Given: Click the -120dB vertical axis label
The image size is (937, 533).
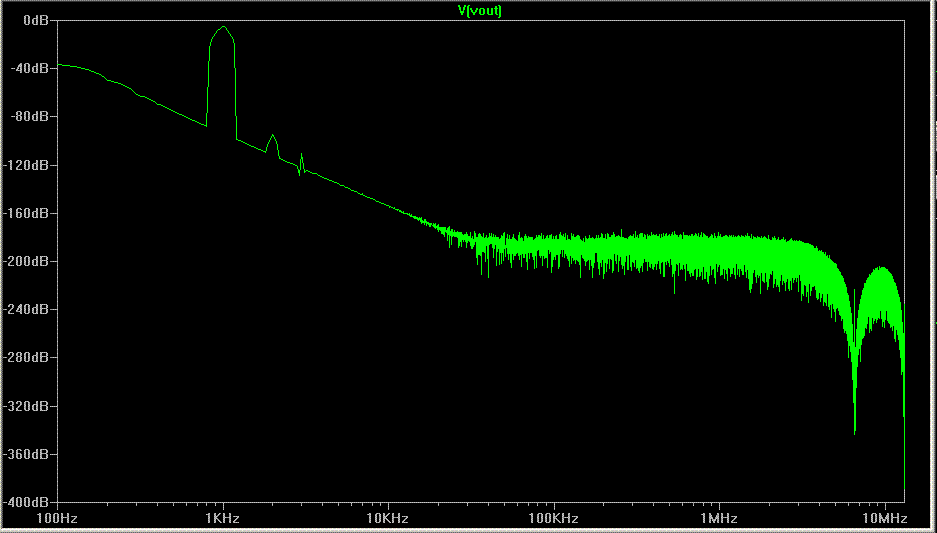Looking at the screenshot, I should tap(27, 165).
